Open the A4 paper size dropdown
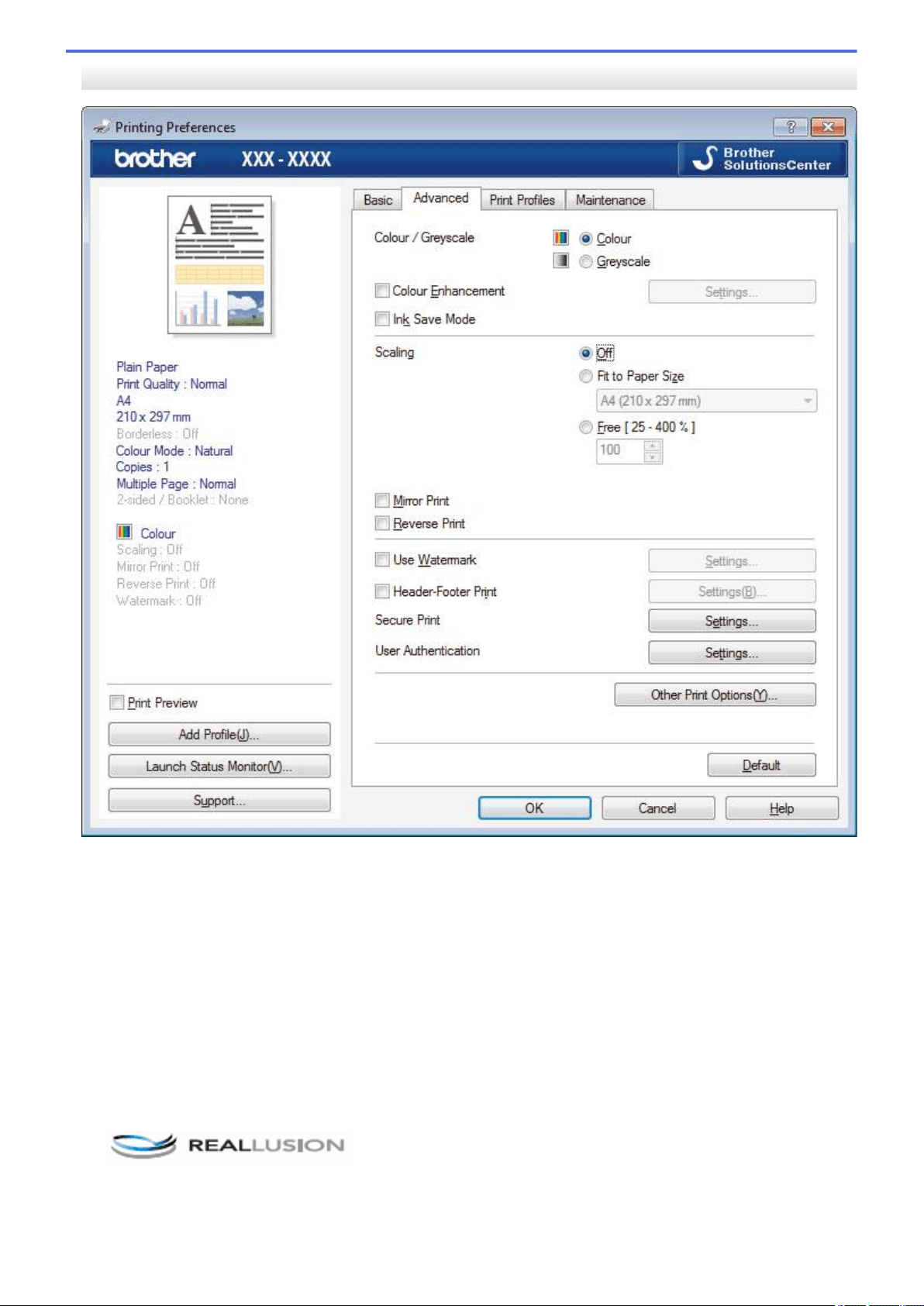The image size is (924, 1306). pos(706,401)
